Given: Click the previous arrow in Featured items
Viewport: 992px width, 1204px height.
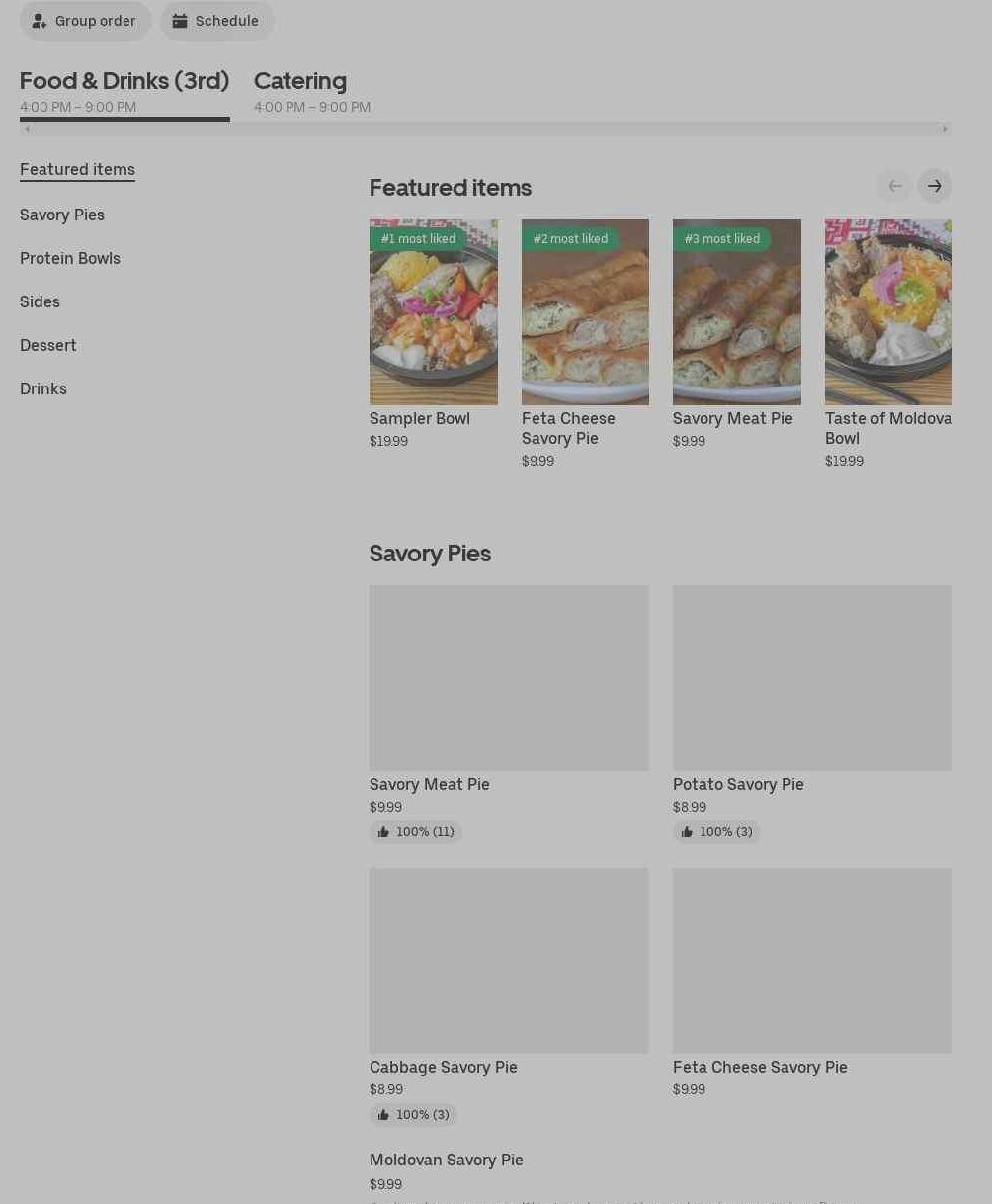Looking at the screenshot, I should click(x=894, y=186).
